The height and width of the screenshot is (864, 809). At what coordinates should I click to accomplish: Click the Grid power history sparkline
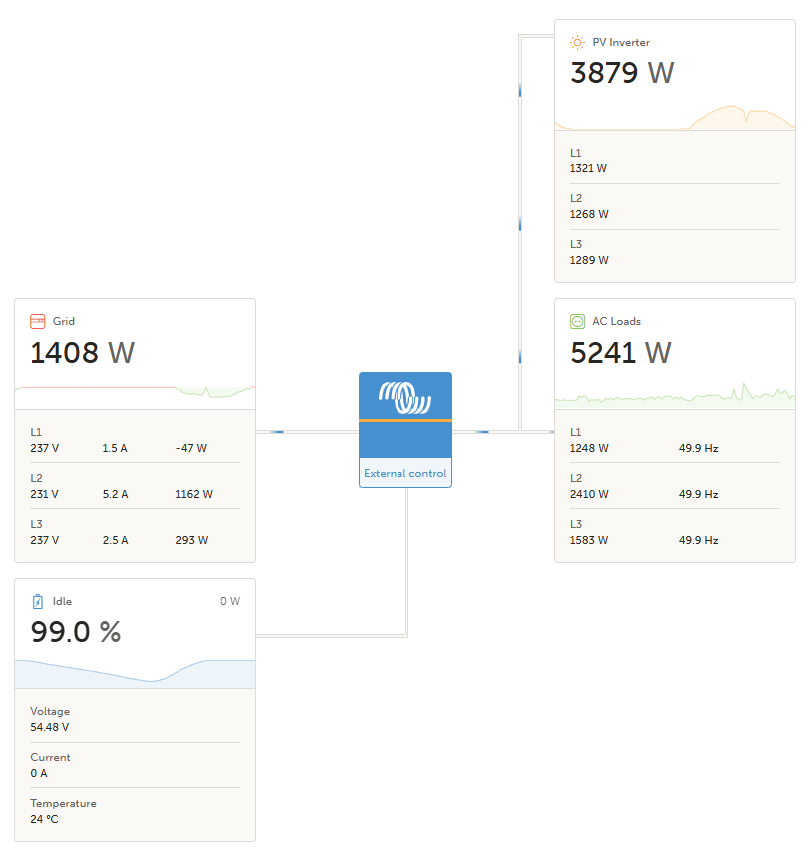135,394
